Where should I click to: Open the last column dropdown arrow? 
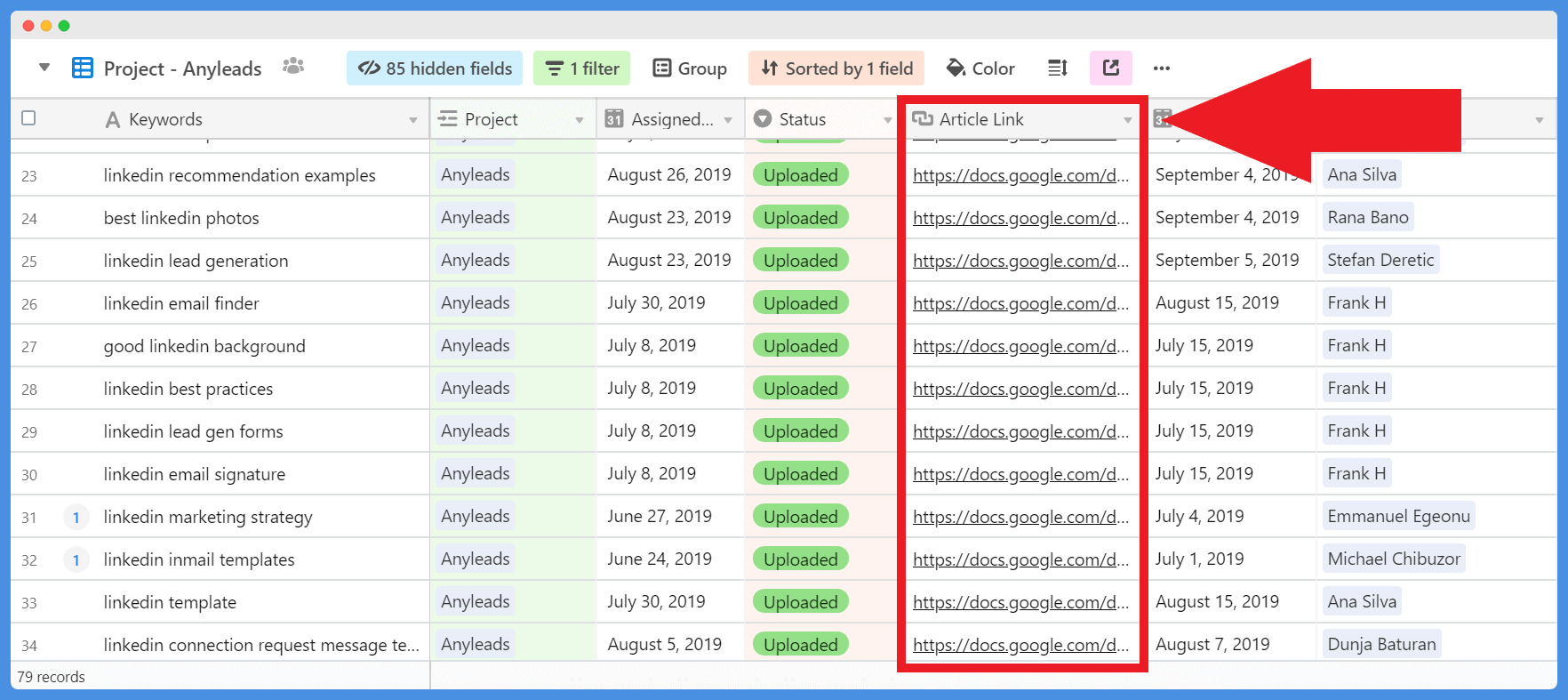(x=1540, y=120)
